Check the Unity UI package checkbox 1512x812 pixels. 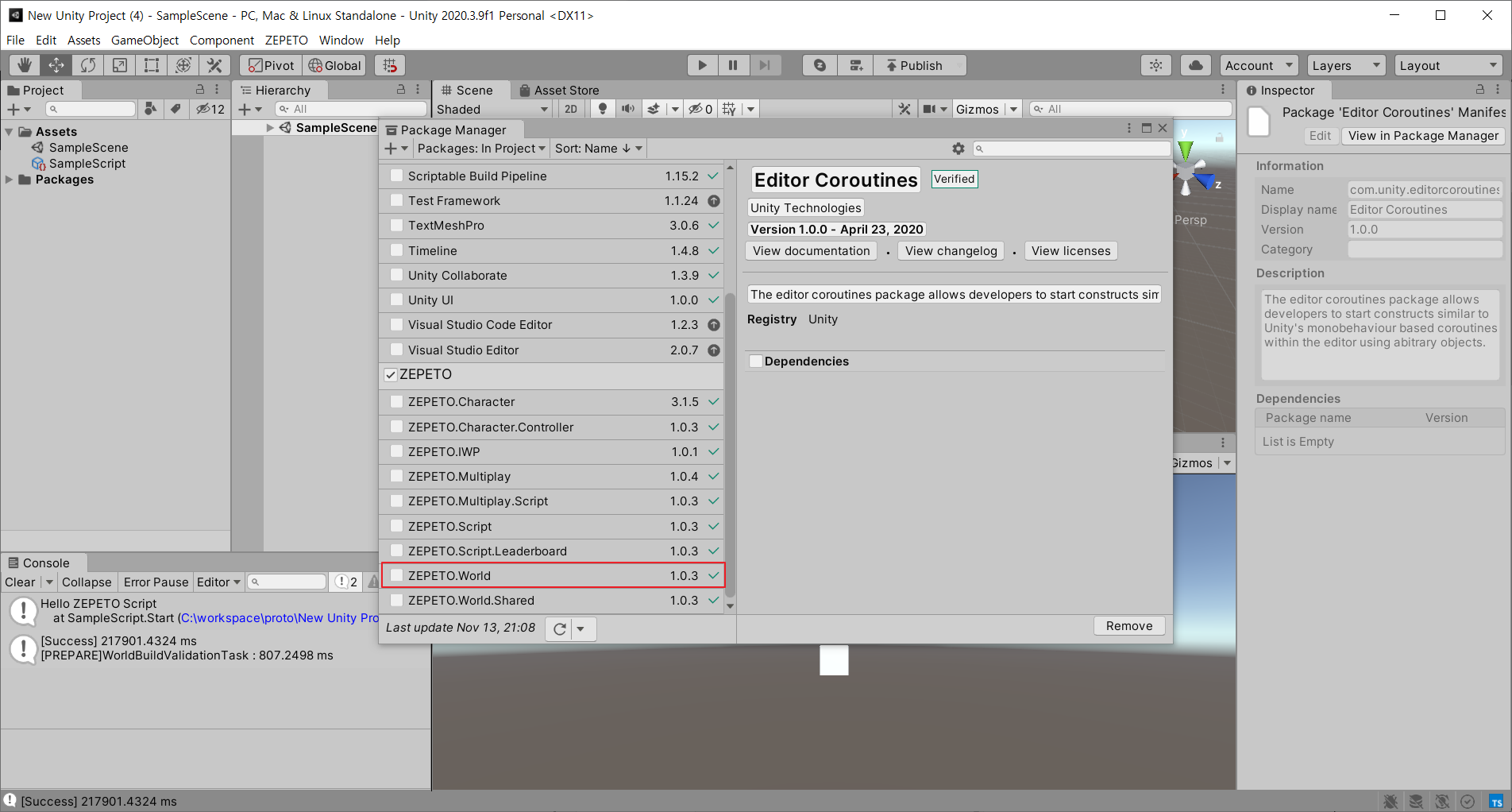tap(396, 300)
